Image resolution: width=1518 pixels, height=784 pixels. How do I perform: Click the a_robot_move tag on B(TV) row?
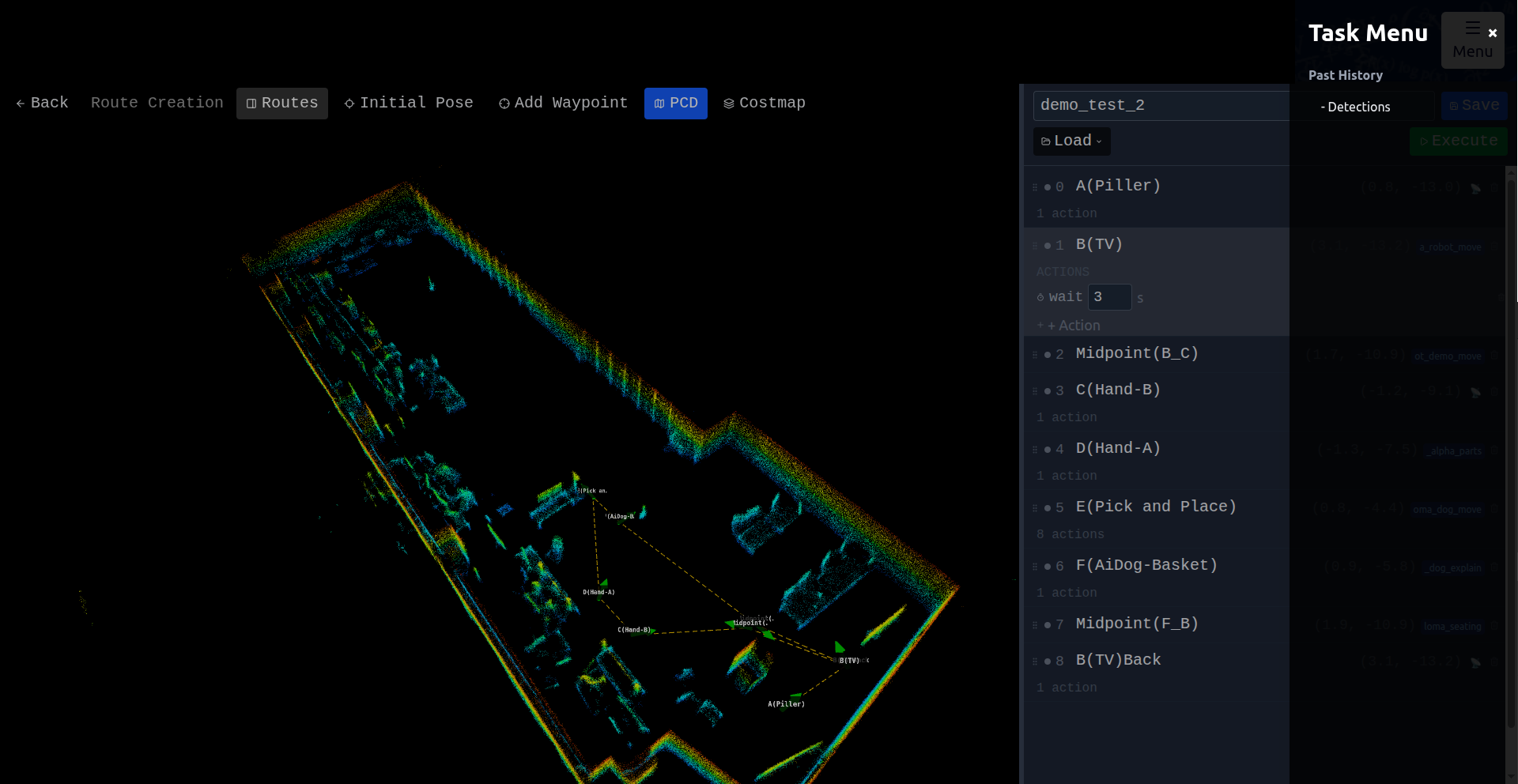click(x=1450, y=247)
